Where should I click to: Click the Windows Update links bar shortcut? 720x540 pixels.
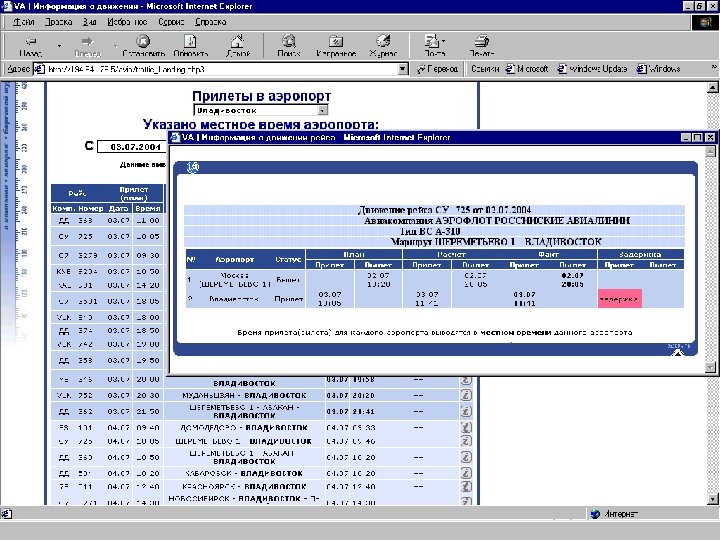pyautogui.click(x=594, y=69)
